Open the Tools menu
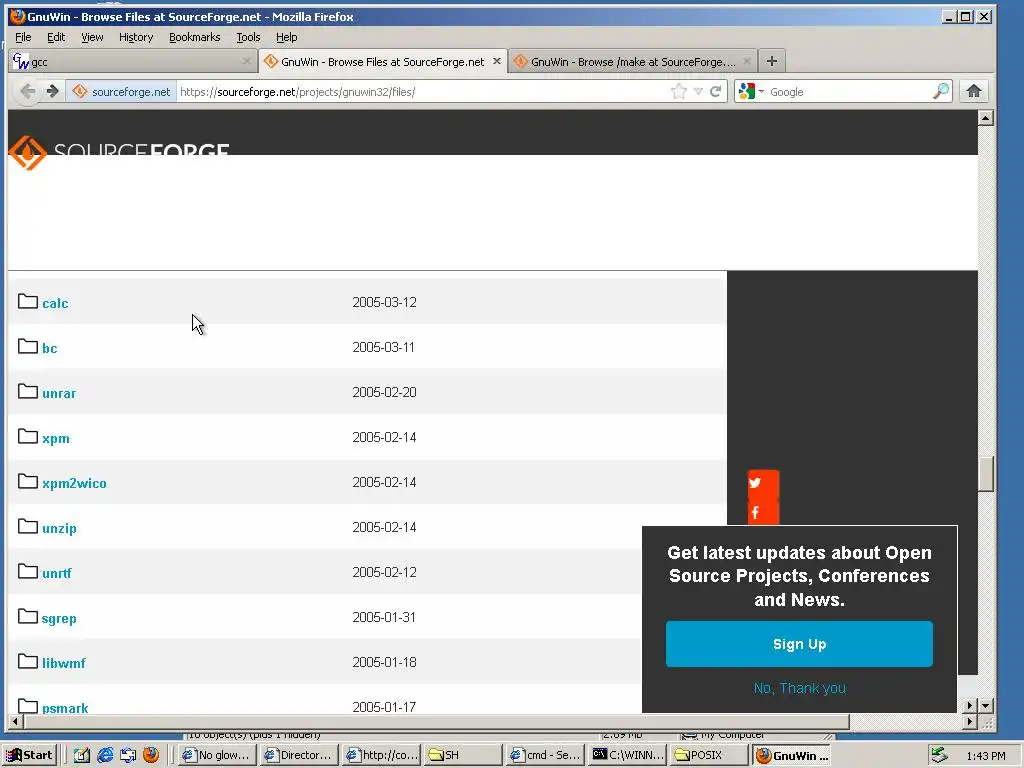The image size is (1024, 768). [x=248, y=37]
